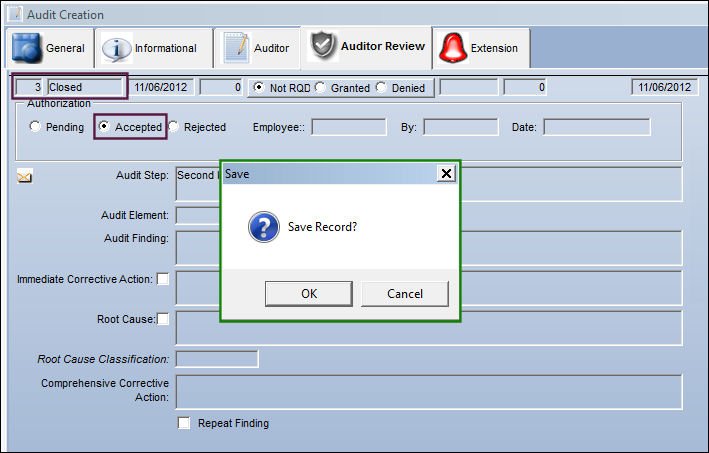Click the Audit Element field

point(198,215)
